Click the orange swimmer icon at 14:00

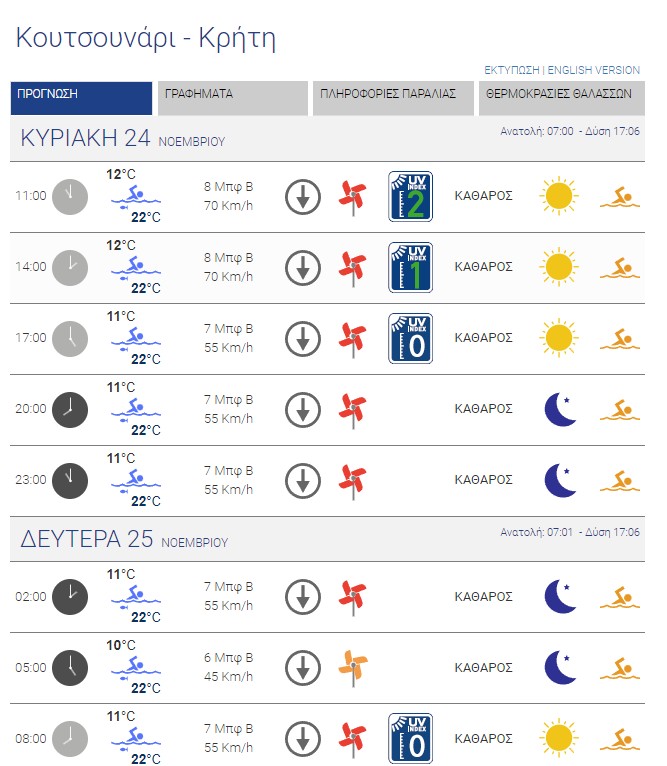point(620,267)
